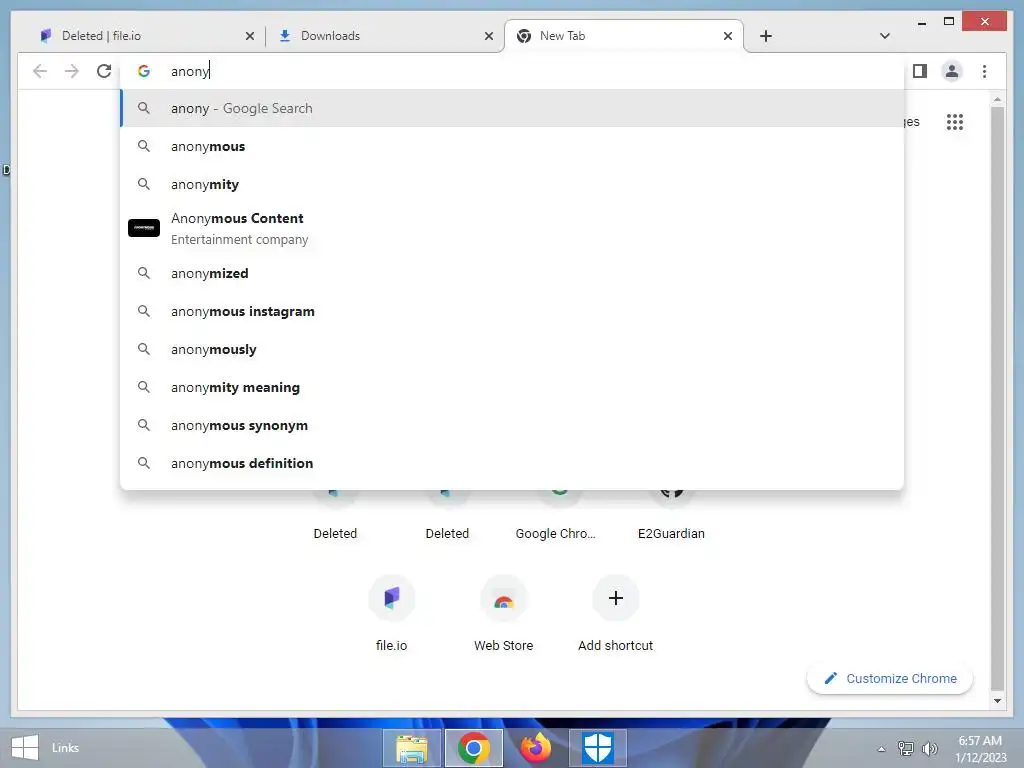
Task: Click the address bar containing 'anony'
Action: click(x=512, y=71)
